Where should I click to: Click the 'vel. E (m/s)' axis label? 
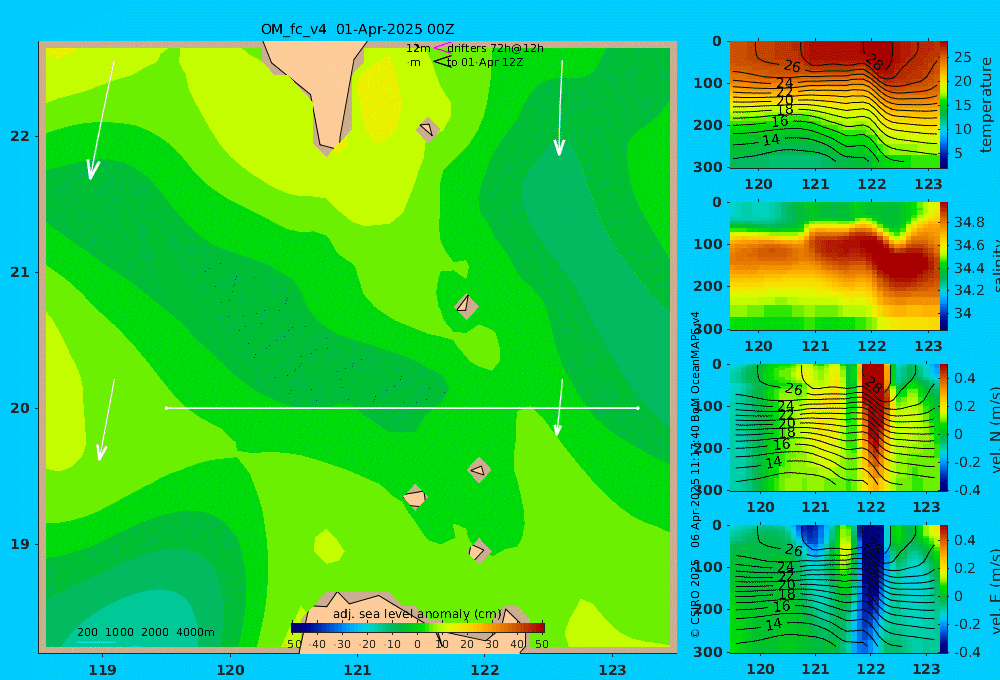coord(994,591)
